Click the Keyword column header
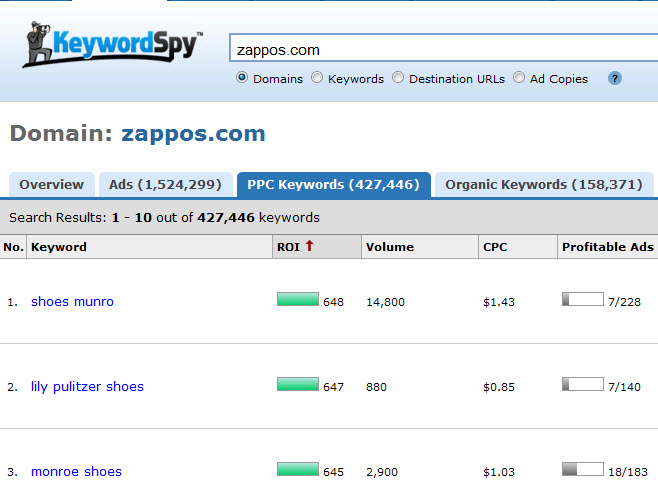This screenshot has height=488, width=658. [x=59, y=247]
